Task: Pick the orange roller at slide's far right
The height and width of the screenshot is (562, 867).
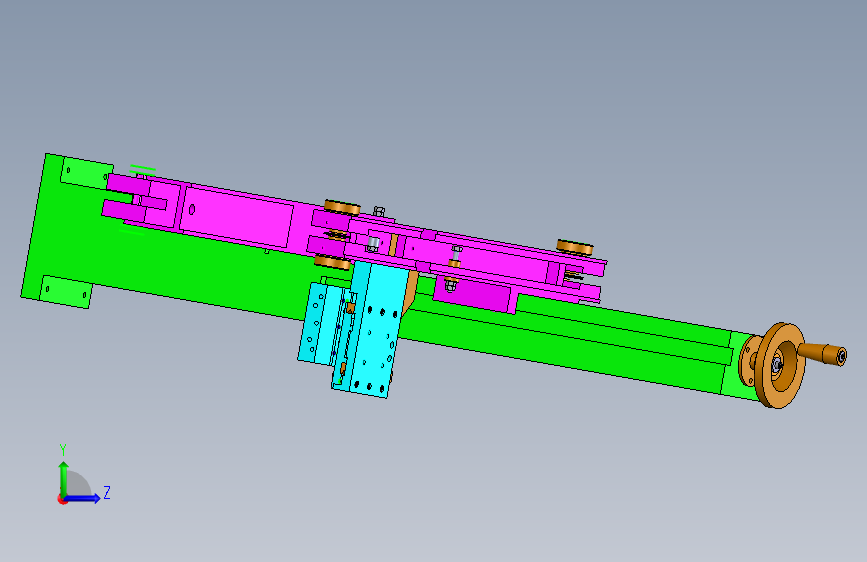Action: coord(574,247)
